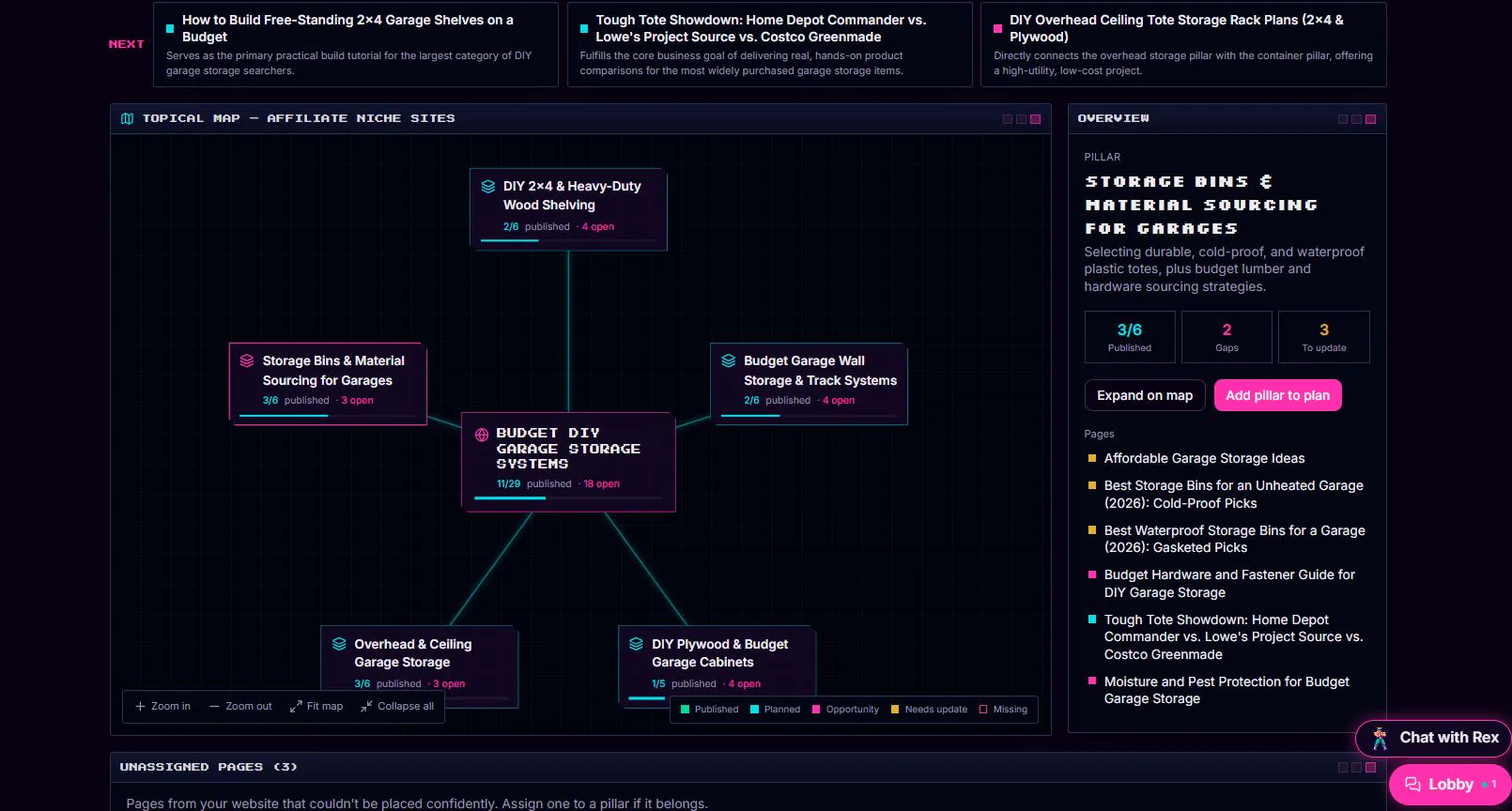Screen dimensions: 1512x811
Task: Select the Overhead & Ceiling Garage Storage node
Action: click(419, 666)
